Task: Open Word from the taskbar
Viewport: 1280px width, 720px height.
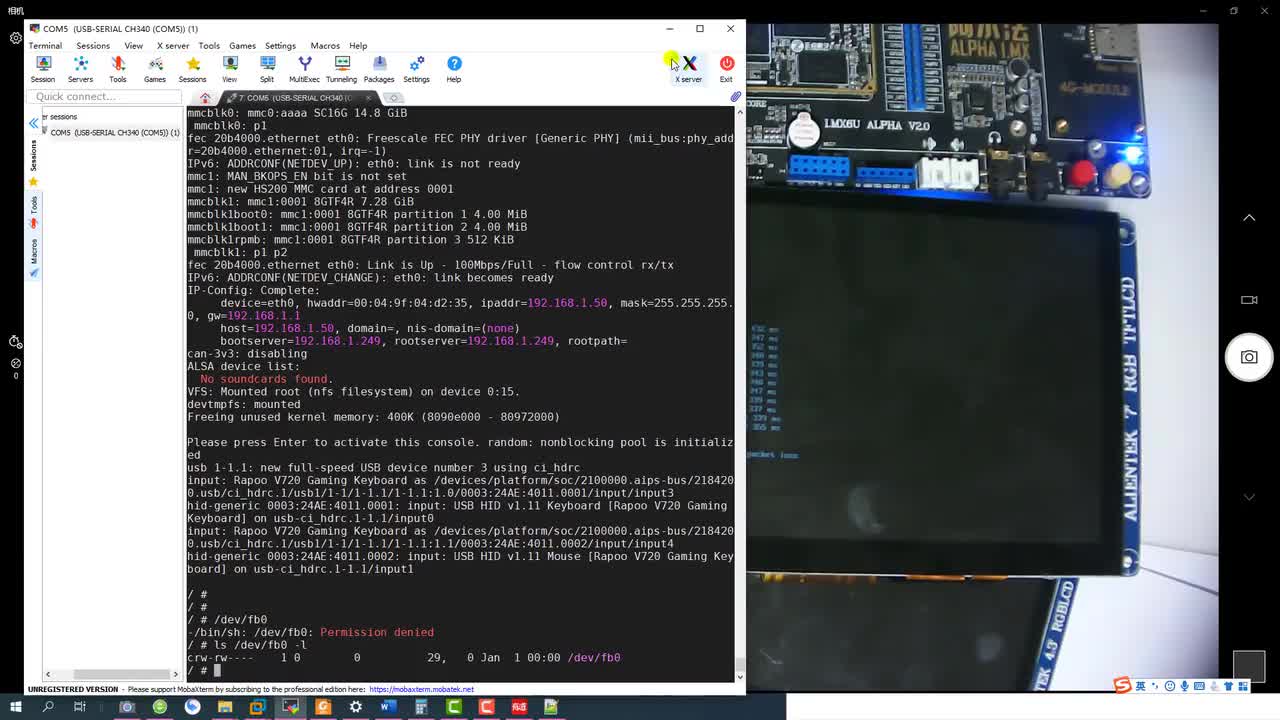Action: pos(388,707)
